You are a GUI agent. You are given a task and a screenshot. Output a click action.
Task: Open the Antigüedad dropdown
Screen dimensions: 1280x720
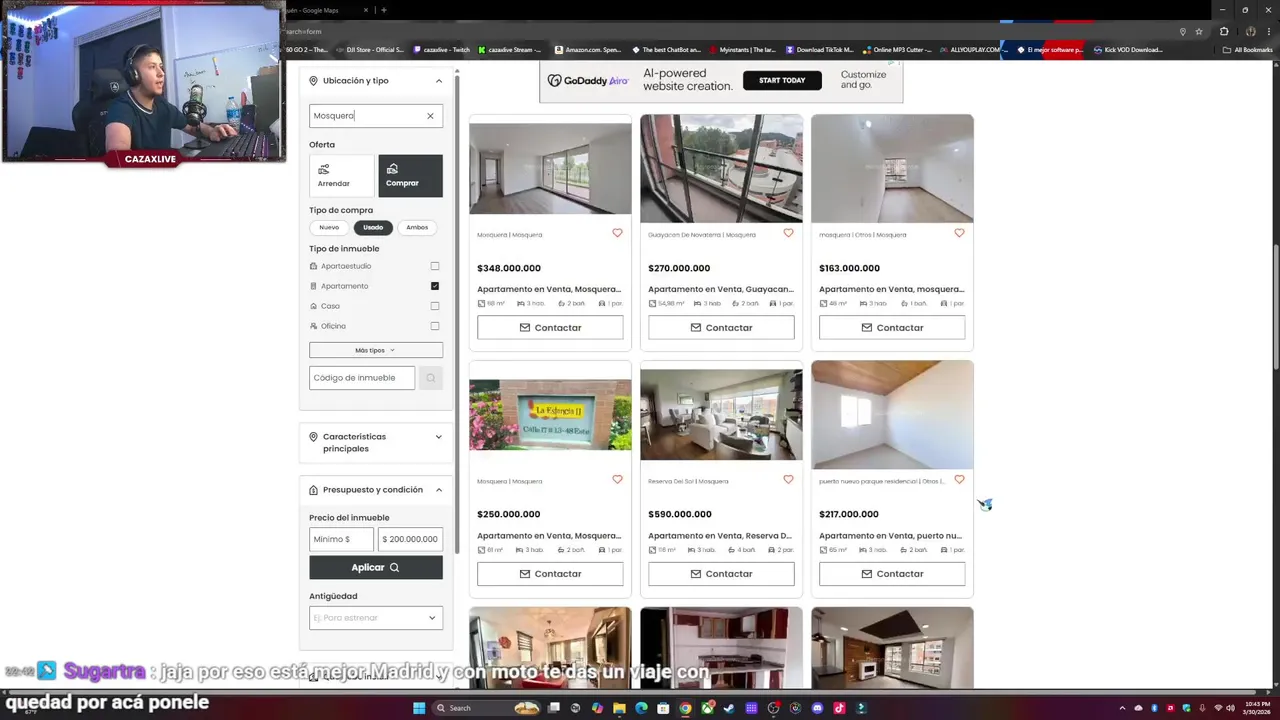point(376,618)
